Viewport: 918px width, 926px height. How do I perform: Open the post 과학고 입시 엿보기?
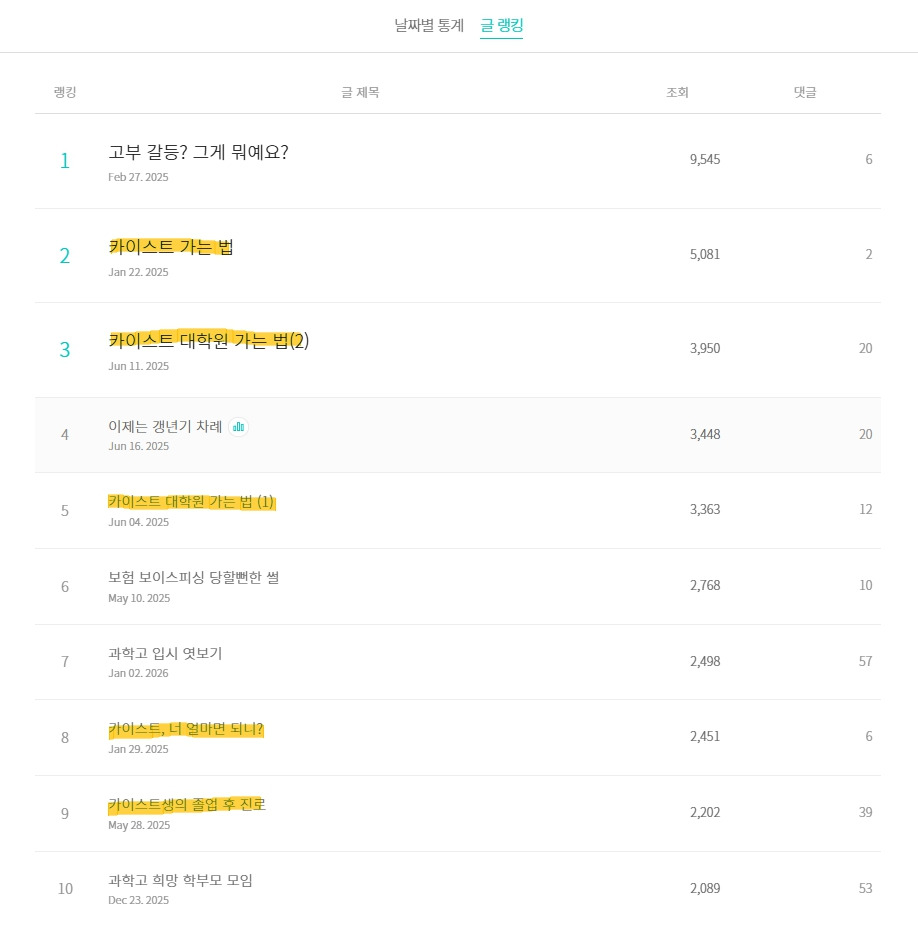[165, 654]
